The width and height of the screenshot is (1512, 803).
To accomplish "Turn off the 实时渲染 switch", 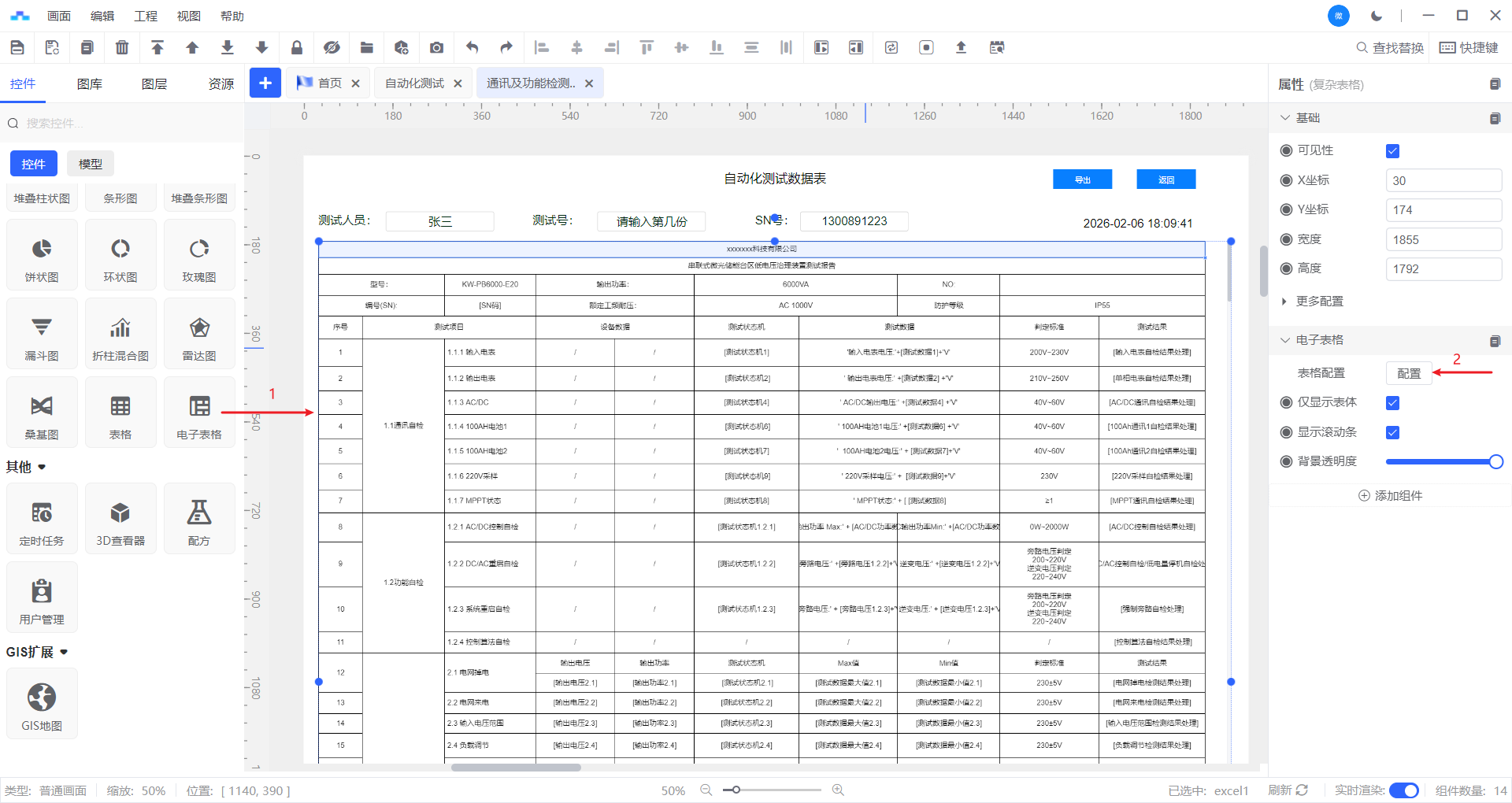I will point(1403,790).
